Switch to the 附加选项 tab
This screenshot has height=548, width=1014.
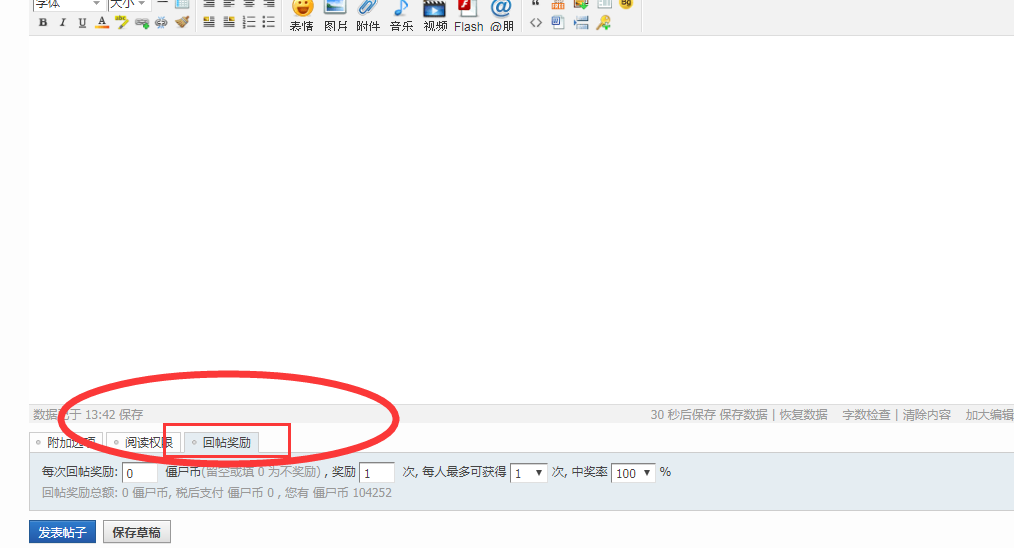point(66,443)
